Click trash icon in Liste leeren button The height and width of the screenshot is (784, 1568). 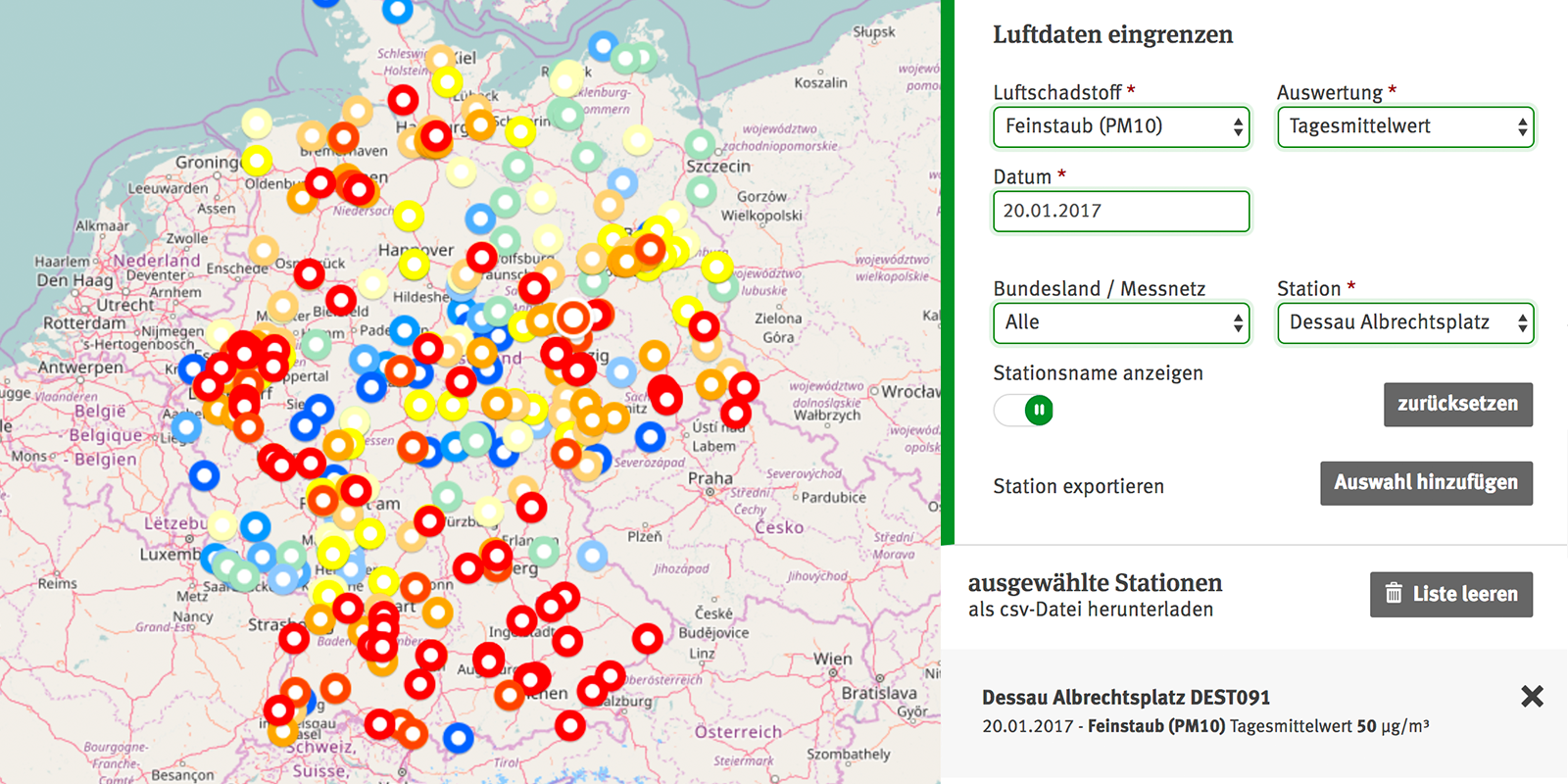[1393, 594]
